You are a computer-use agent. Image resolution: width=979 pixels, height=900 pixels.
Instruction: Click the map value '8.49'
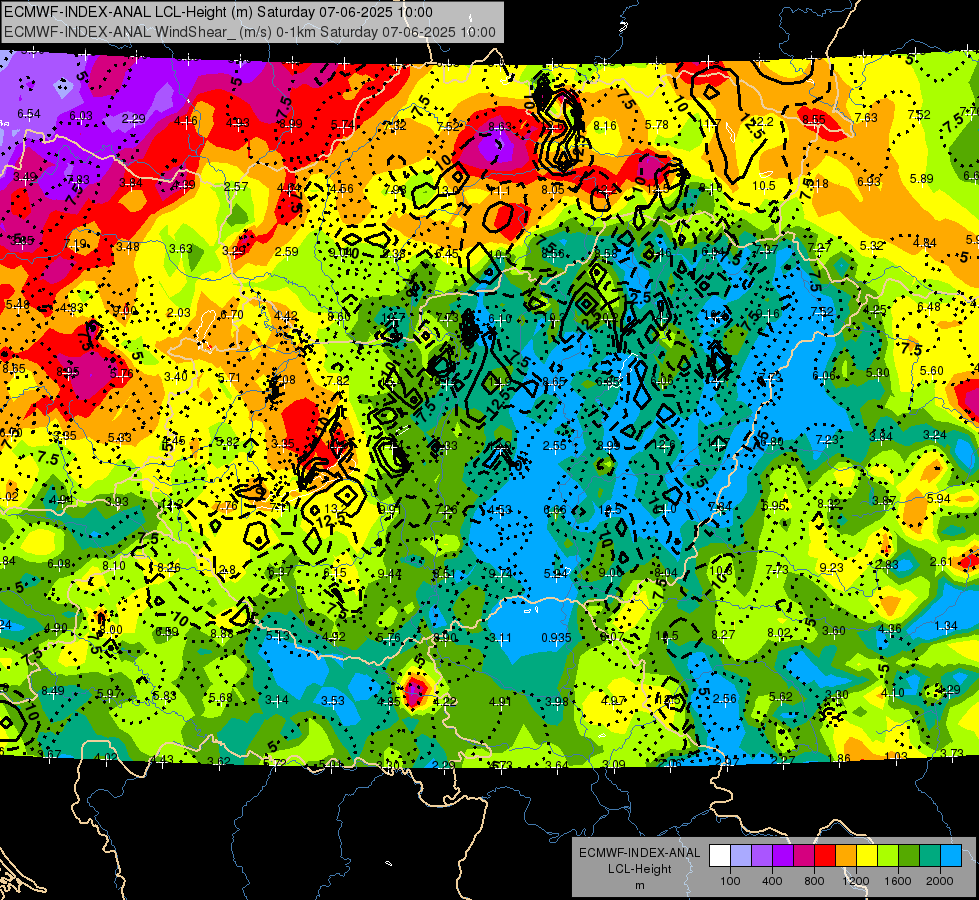click(x=53, y=690)
